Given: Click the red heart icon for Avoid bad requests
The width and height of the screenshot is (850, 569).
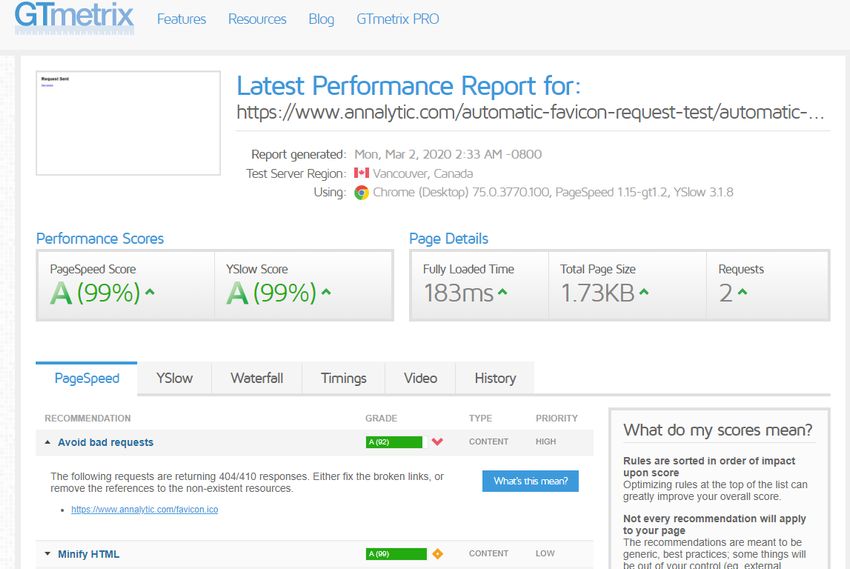Looking at the screenshot, I should coord(437,442).
